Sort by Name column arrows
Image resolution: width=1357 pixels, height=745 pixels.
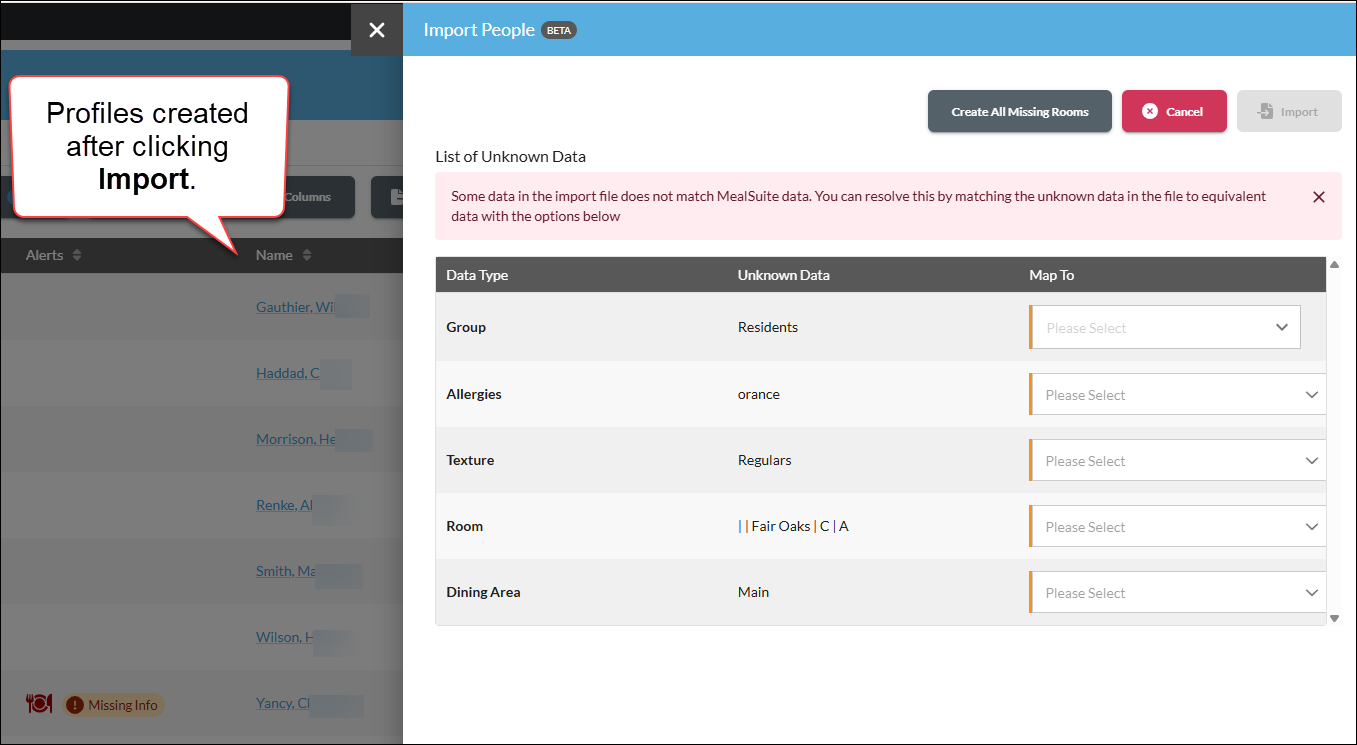click(x=307, y=255)
